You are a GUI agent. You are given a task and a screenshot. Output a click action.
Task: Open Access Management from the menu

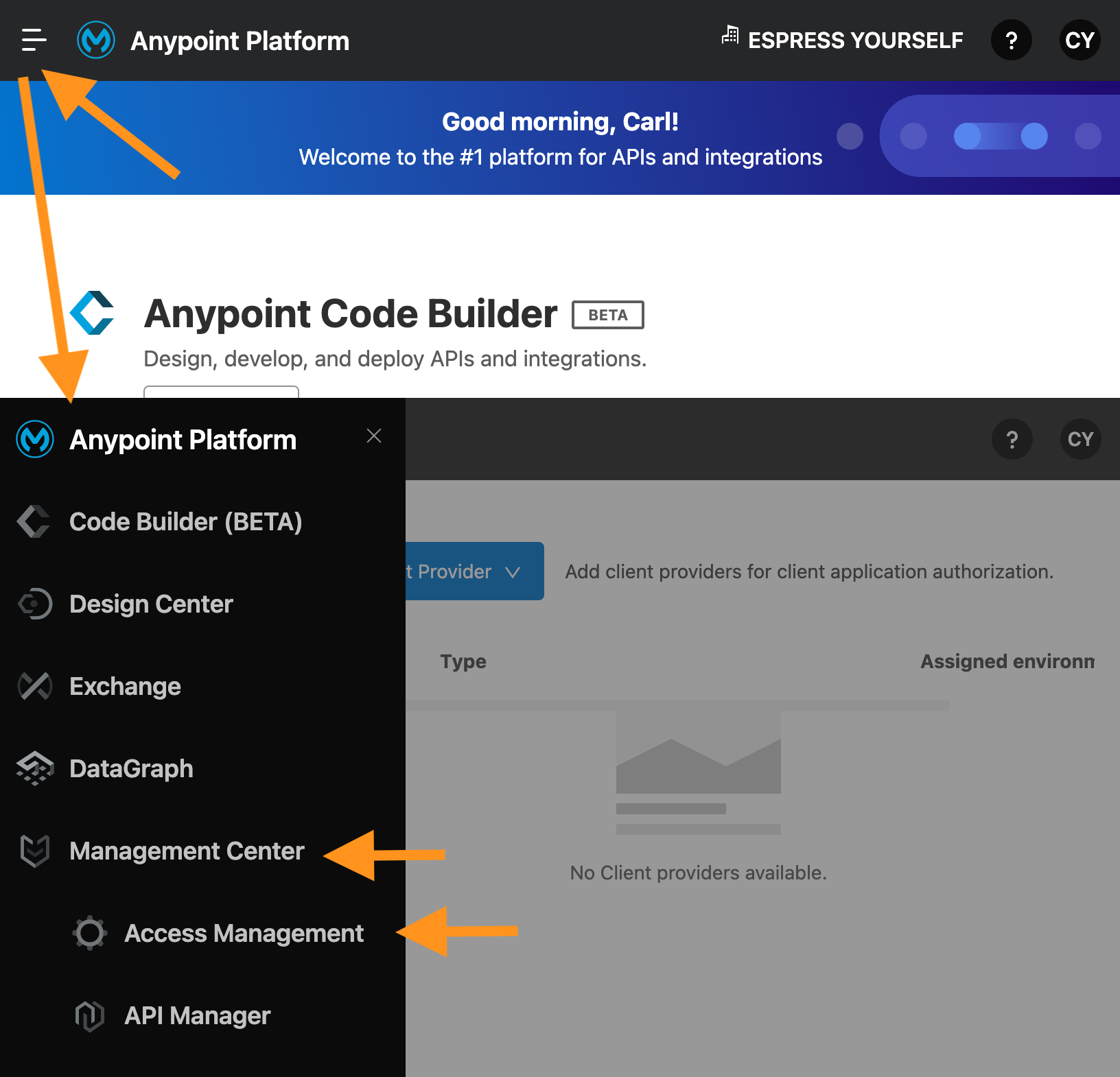click(x=244, y=934)
